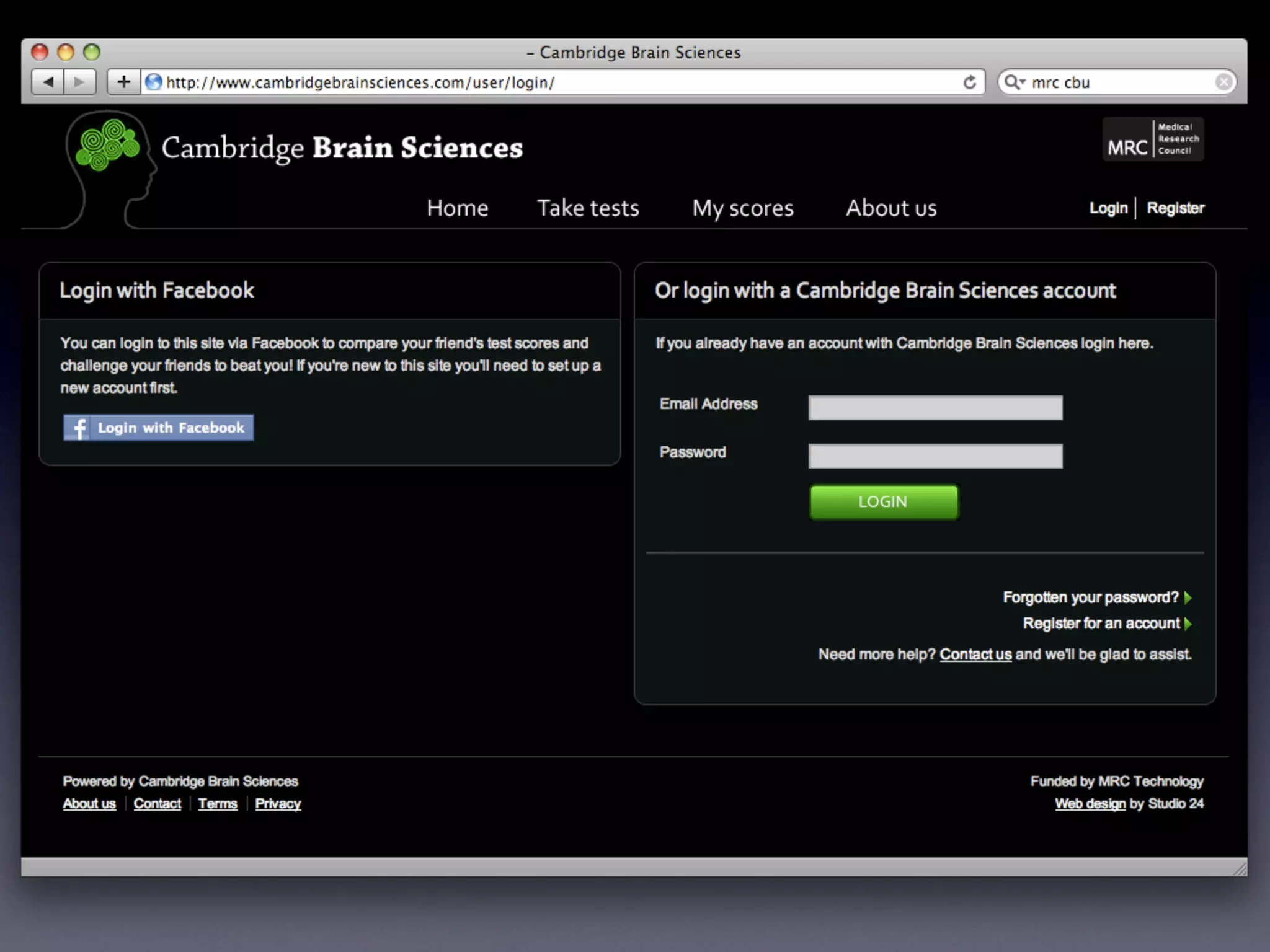Open the Home navigation item
The image size is (1270, 952).
[457, 208]
